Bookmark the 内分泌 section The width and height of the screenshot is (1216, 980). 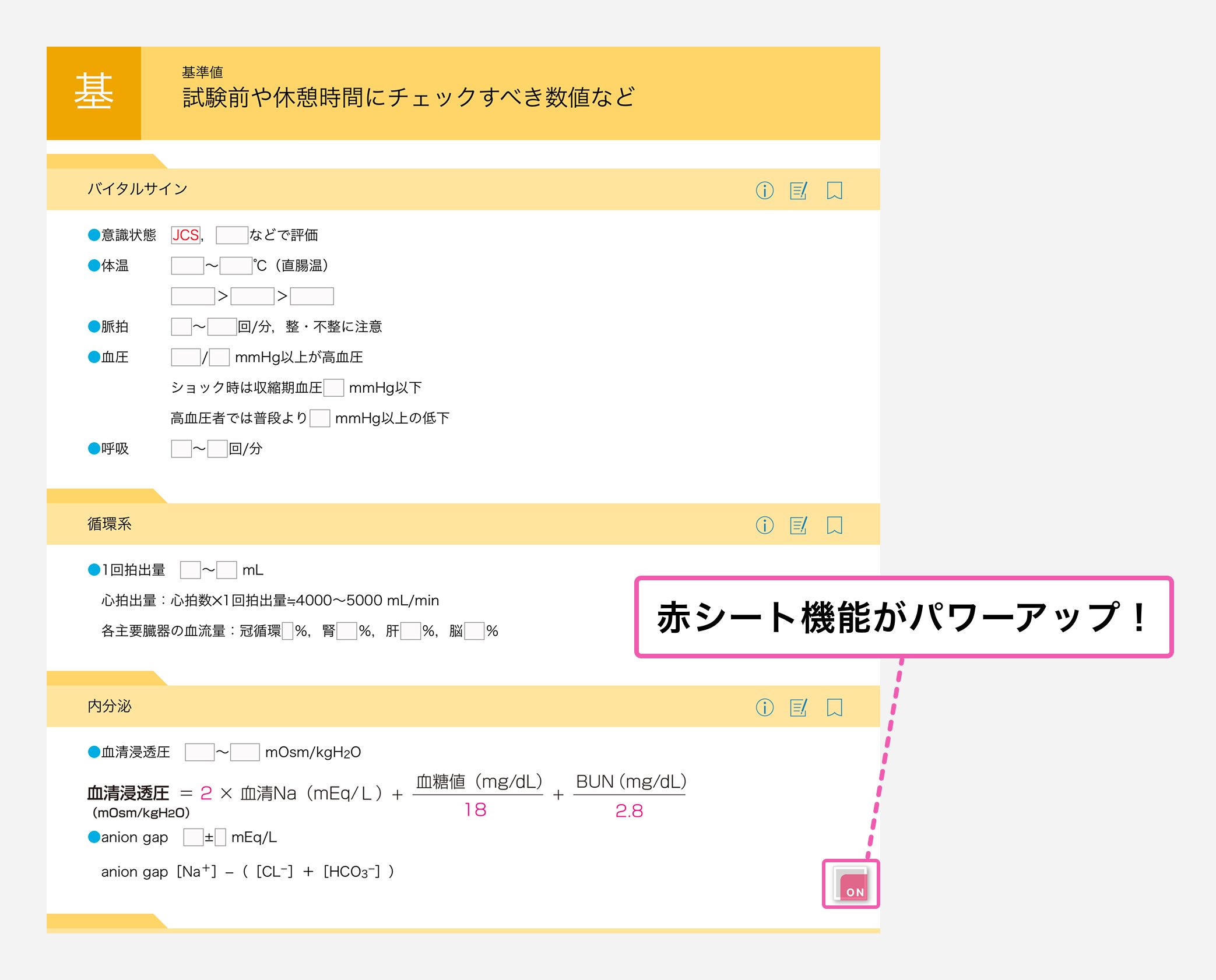tap(834, 707)
